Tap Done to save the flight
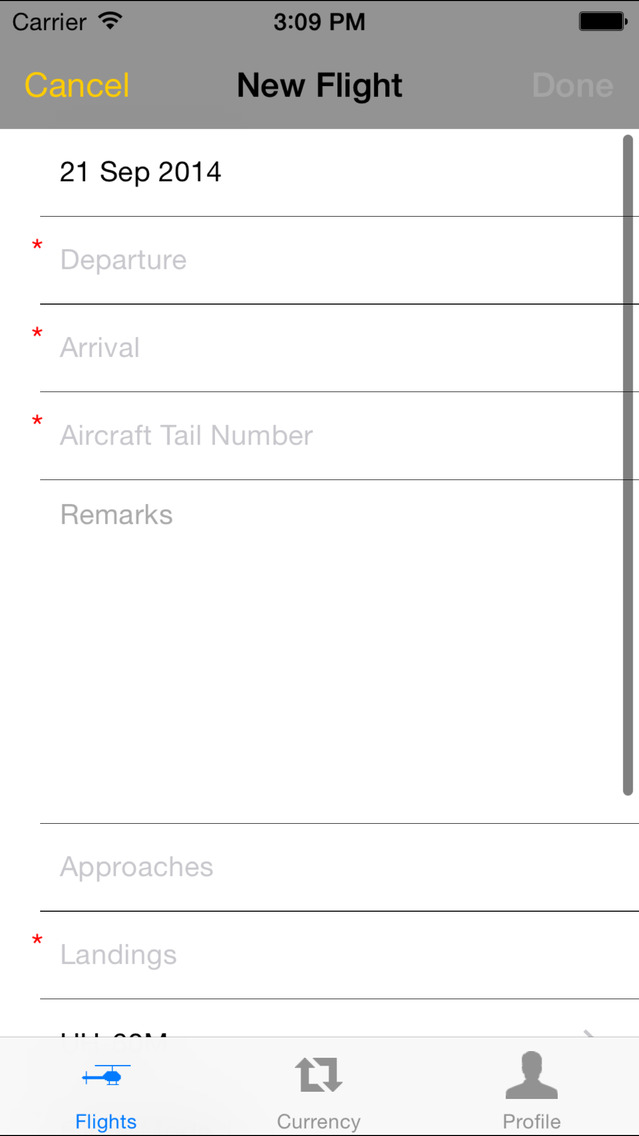Screen dimensions: 639x1136 572,86
